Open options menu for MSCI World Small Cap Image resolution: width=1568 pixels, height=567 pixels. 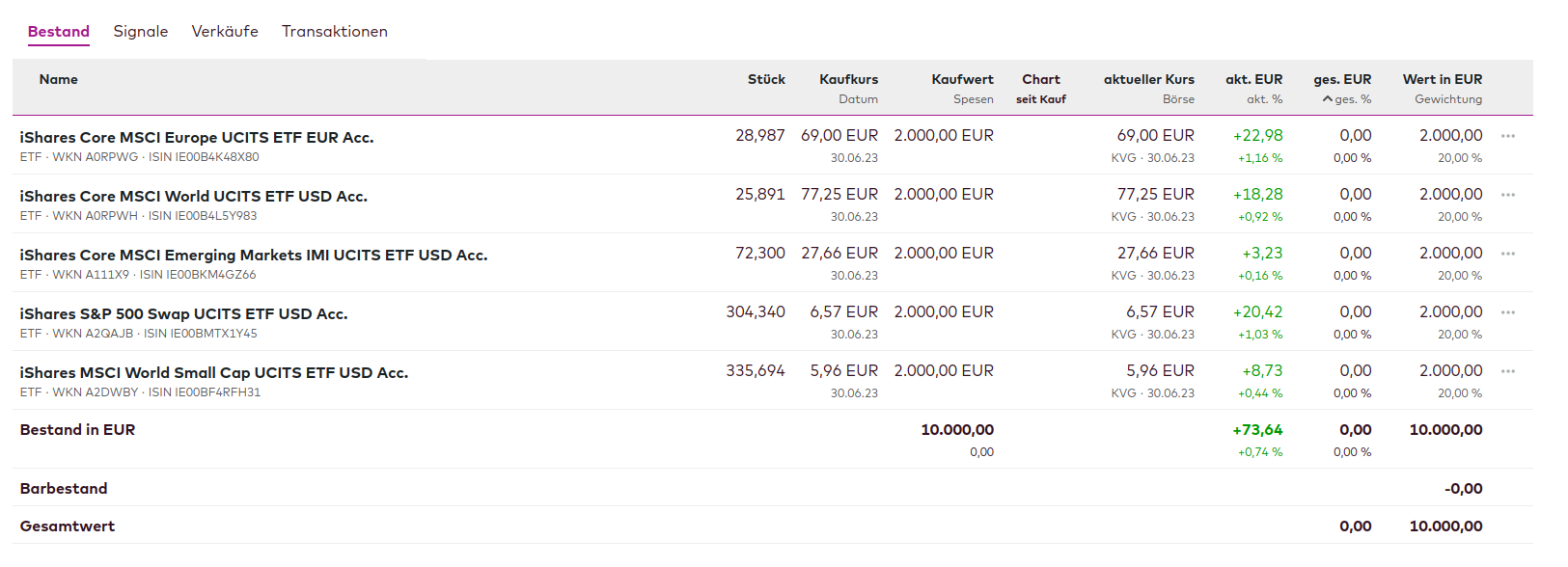tap(1508, 371)
